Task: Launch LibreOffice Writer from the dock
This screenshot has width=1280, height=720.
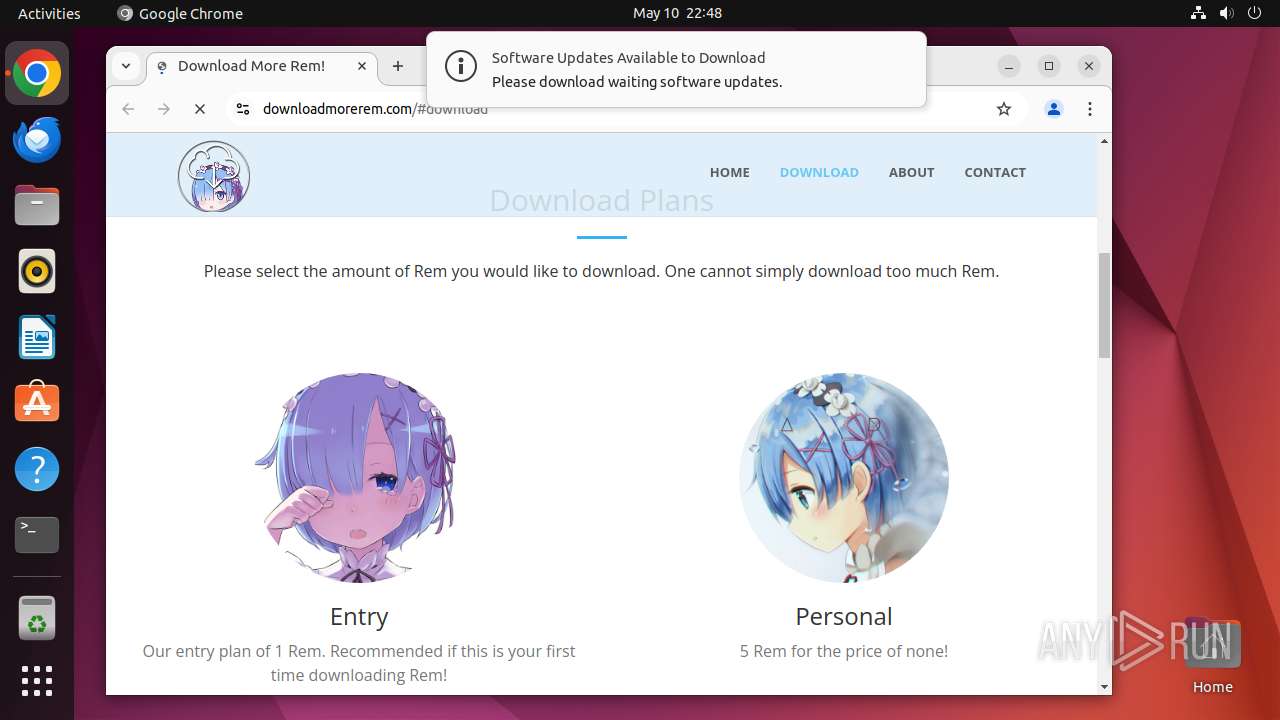Action: point(37,338)
